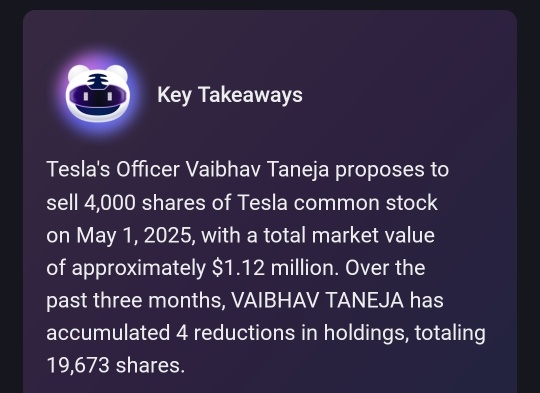The height and width of the screenshot is (393, 540).
Task: Click the AI bear mascot icon
Action: (x=98, y=93)
